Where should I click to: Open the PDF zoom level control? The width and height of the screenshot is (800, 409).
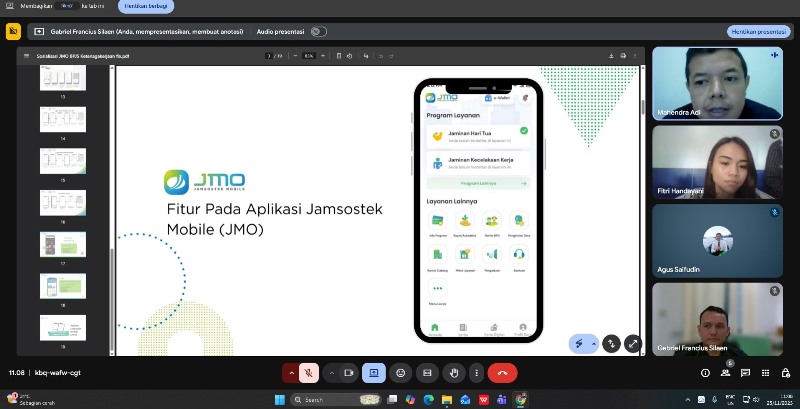(x=309, y=55)
